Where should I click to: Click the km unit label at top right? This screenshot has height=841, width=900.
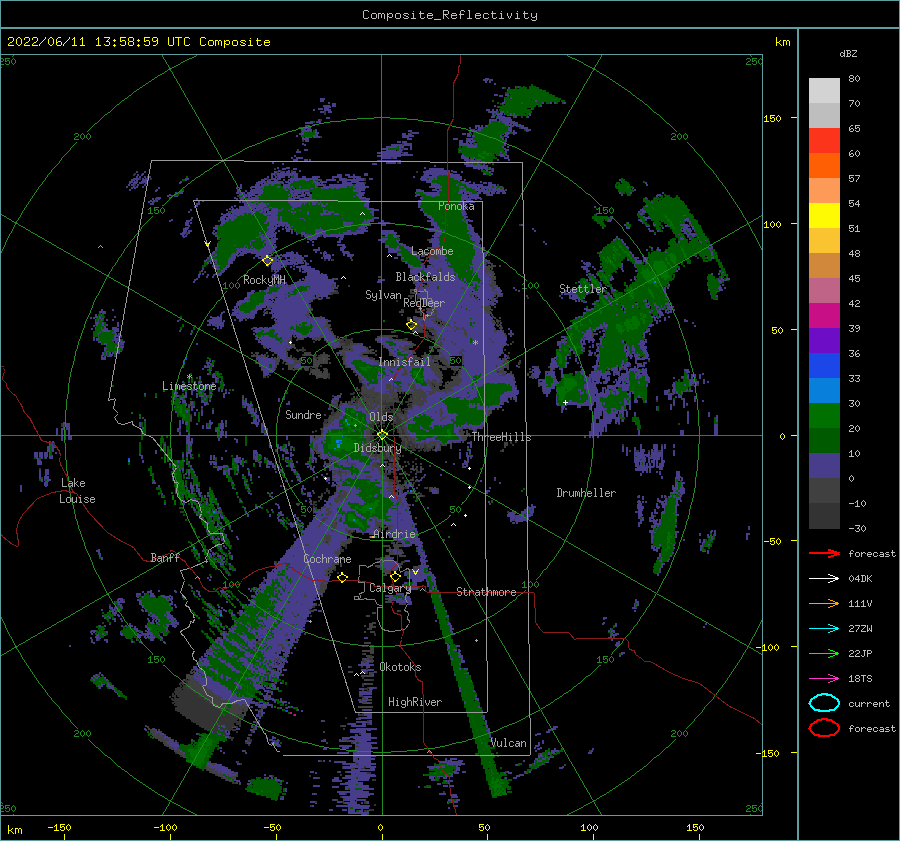[x=782, y=42]
